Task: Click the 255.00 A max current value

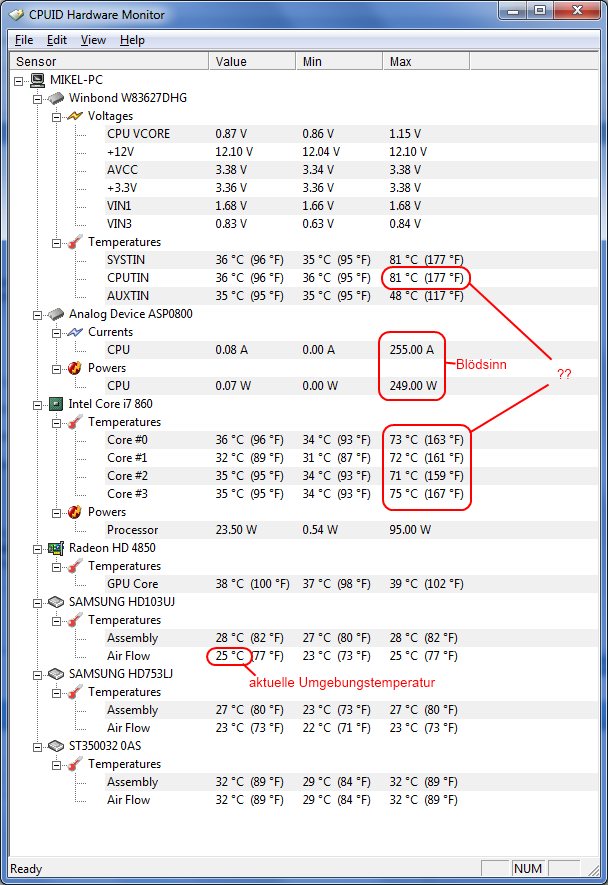Action: (x=412, y=350)
